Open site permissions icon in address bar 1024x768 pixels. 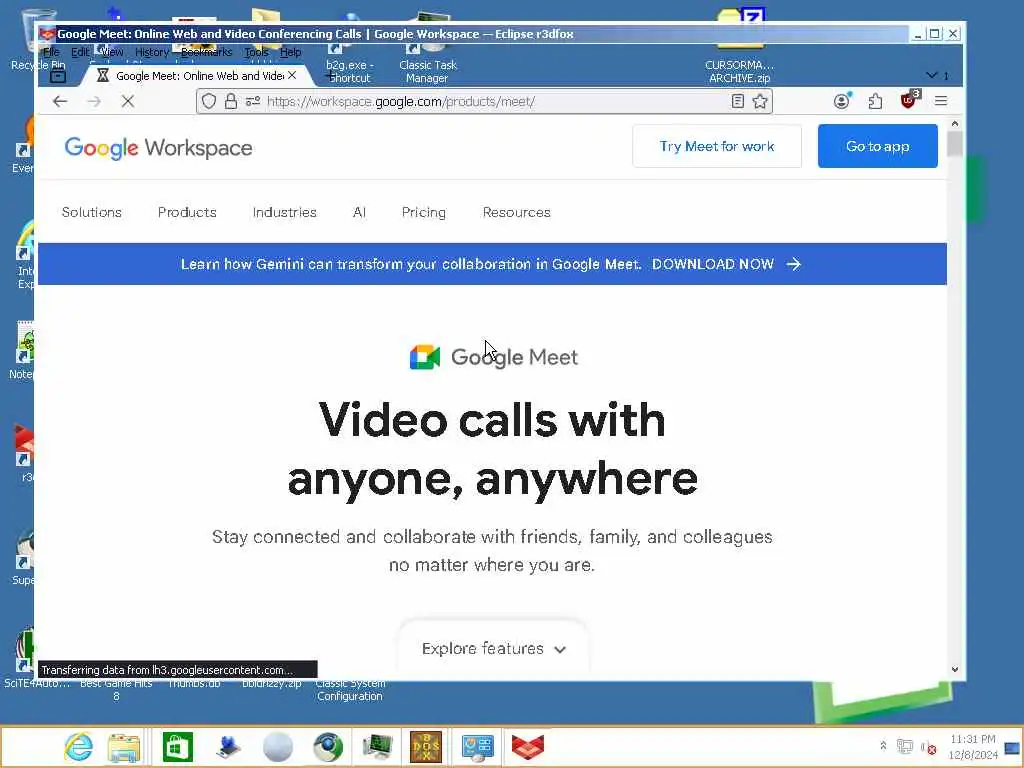tap(253, 101)
